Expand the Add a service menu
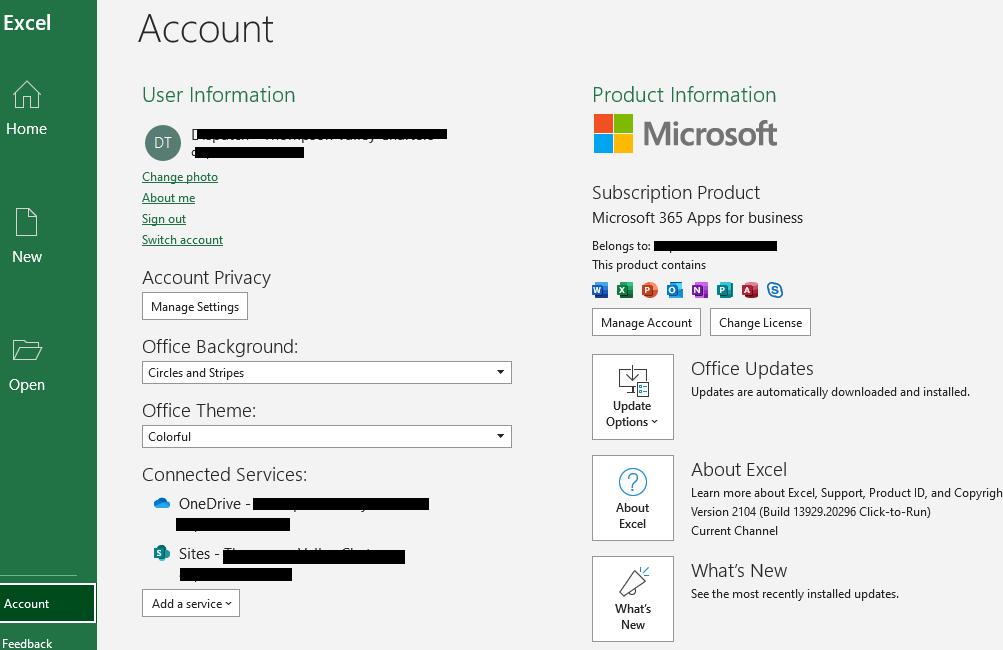1003x650 pixels. 191,603
